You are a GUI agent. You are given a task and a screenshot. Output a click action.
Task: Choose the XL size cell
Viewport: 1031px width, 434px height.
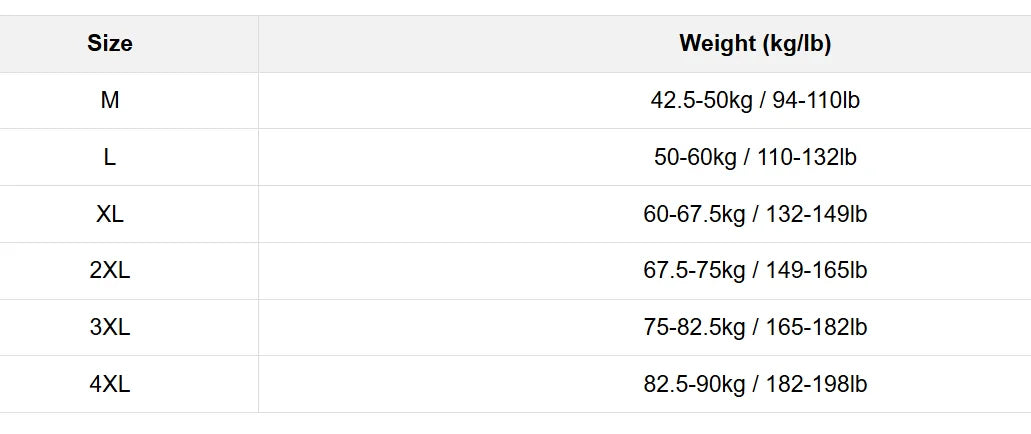point(110,214)
